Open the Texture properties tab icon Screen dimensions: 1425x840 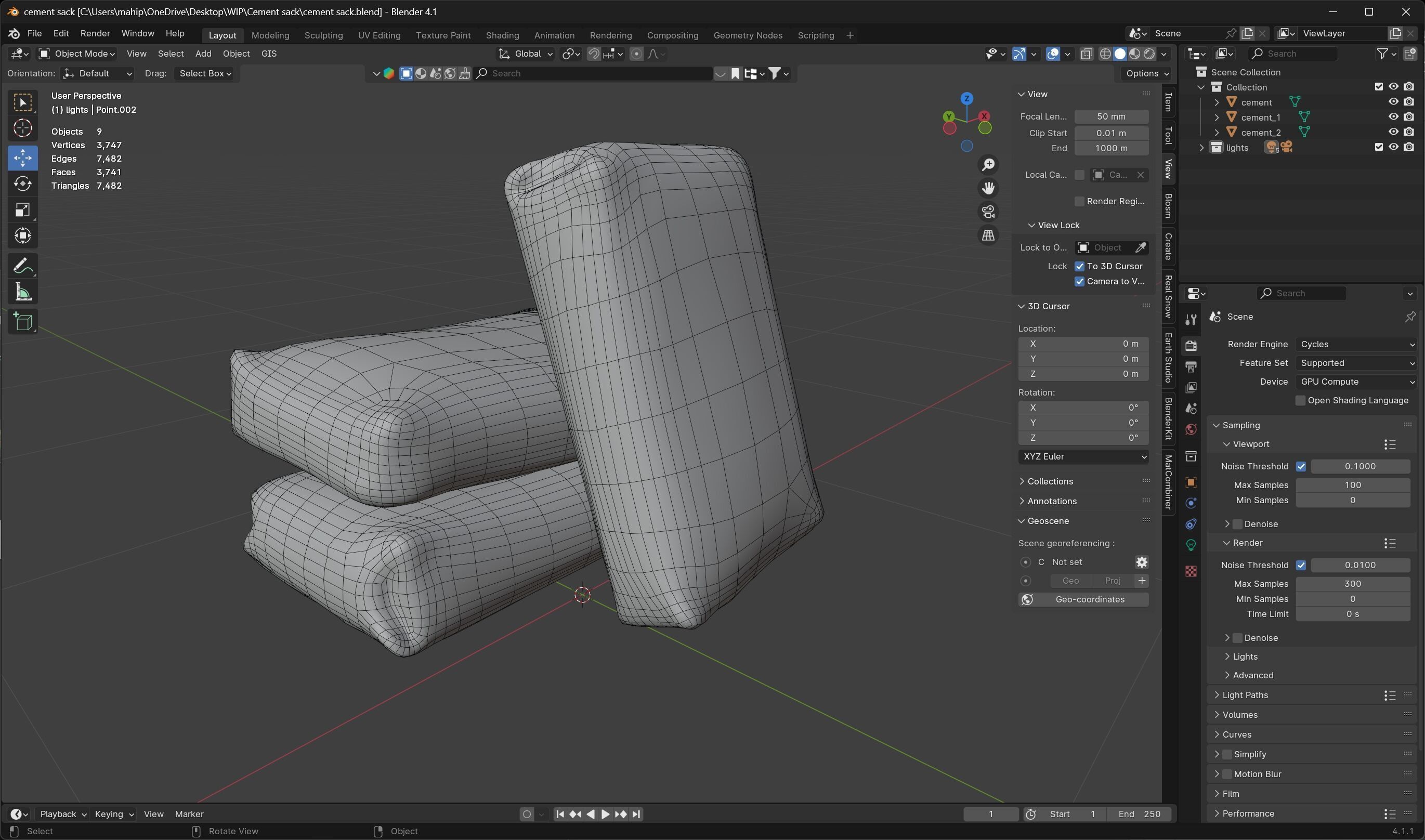pyautogui.click(x=1191, y=571)
